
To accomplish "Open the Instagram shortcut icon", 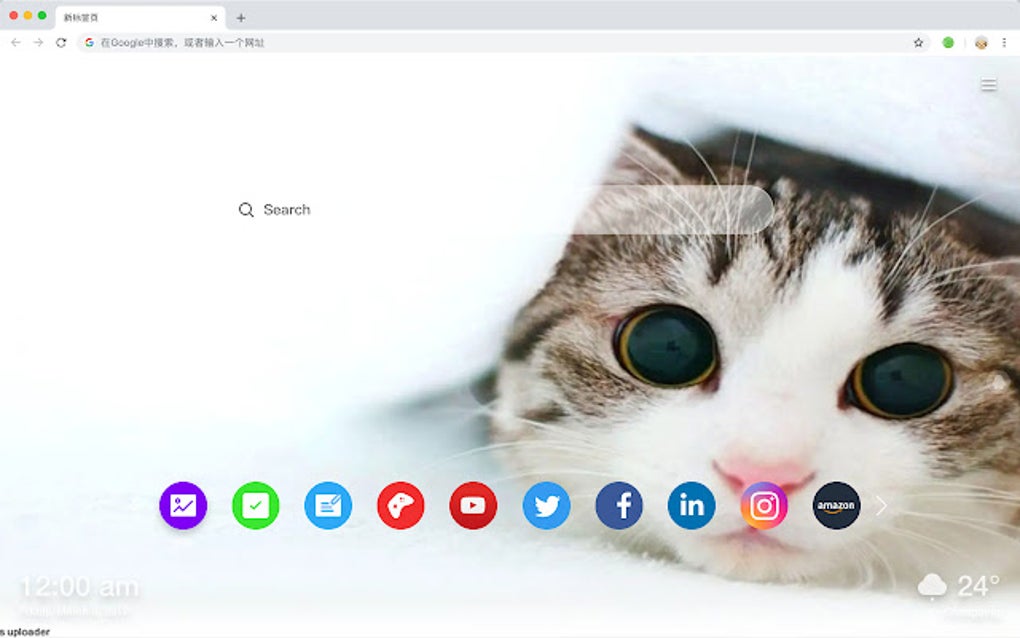I will (763, 506).
